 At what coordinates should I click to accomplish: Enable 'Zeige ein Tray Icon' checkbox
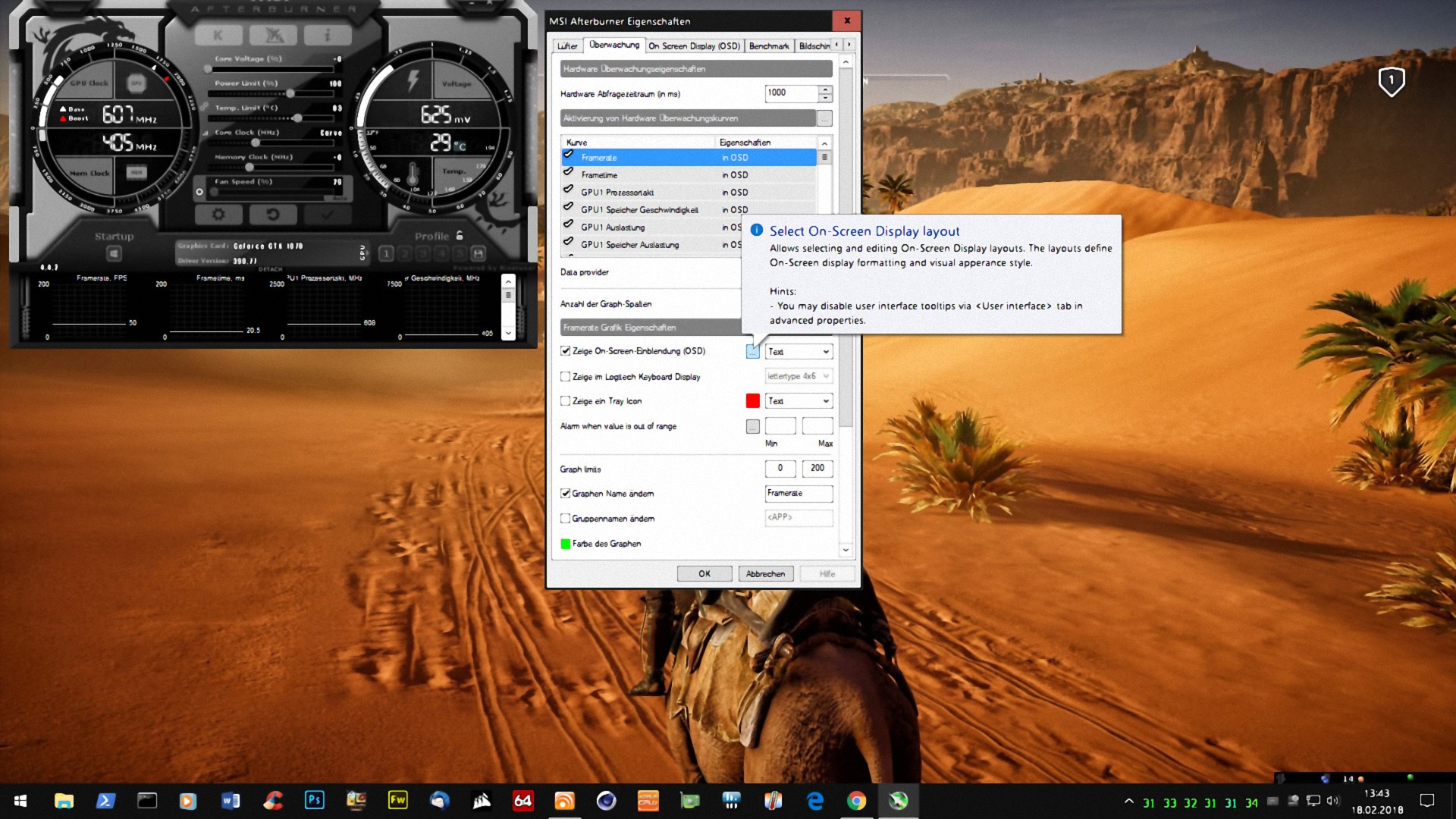coord(565,401)
